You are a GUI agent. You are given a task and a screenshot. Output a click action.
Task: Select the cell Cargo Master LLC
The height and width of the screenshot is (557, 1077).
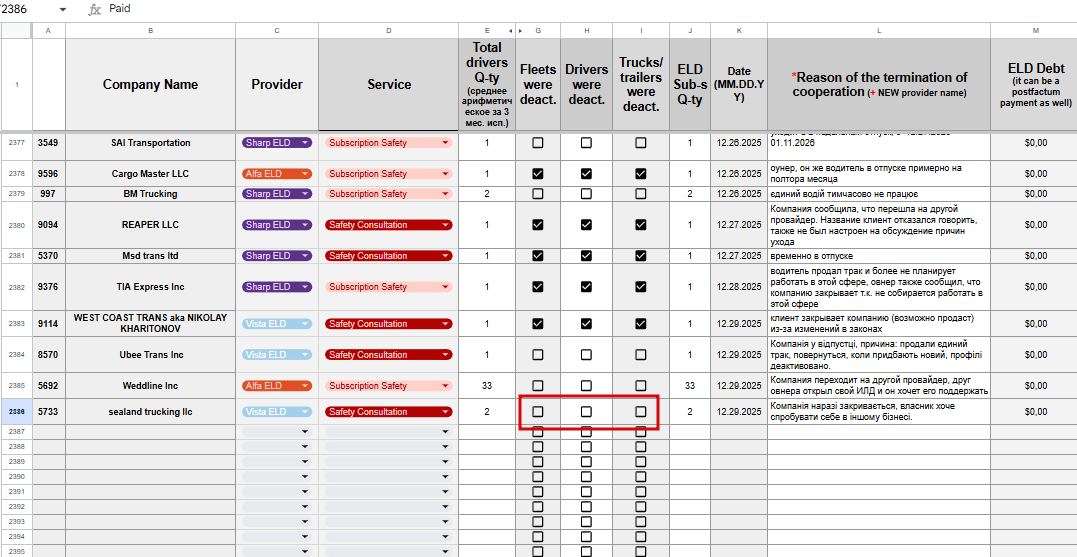150,174
